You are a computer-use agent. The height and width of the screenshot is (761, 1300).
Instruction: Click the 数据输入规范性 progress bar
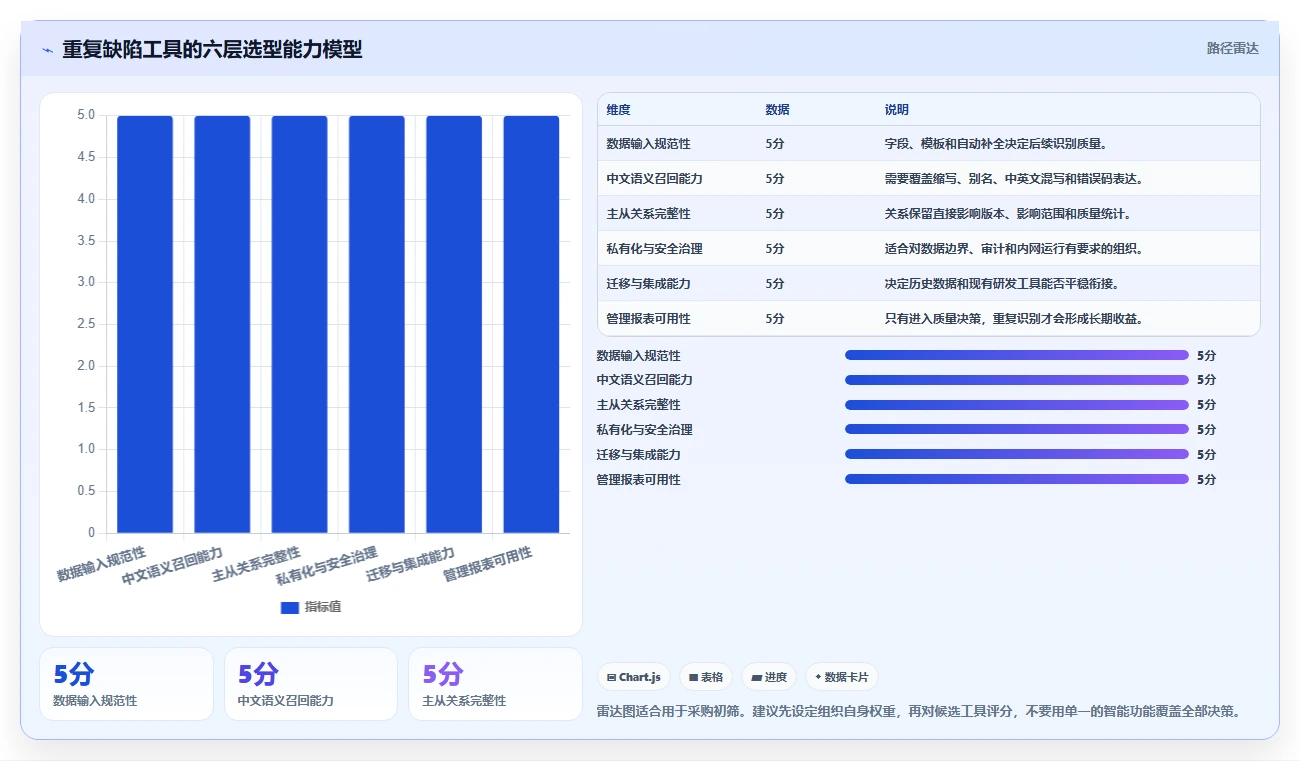point(1017,355)
